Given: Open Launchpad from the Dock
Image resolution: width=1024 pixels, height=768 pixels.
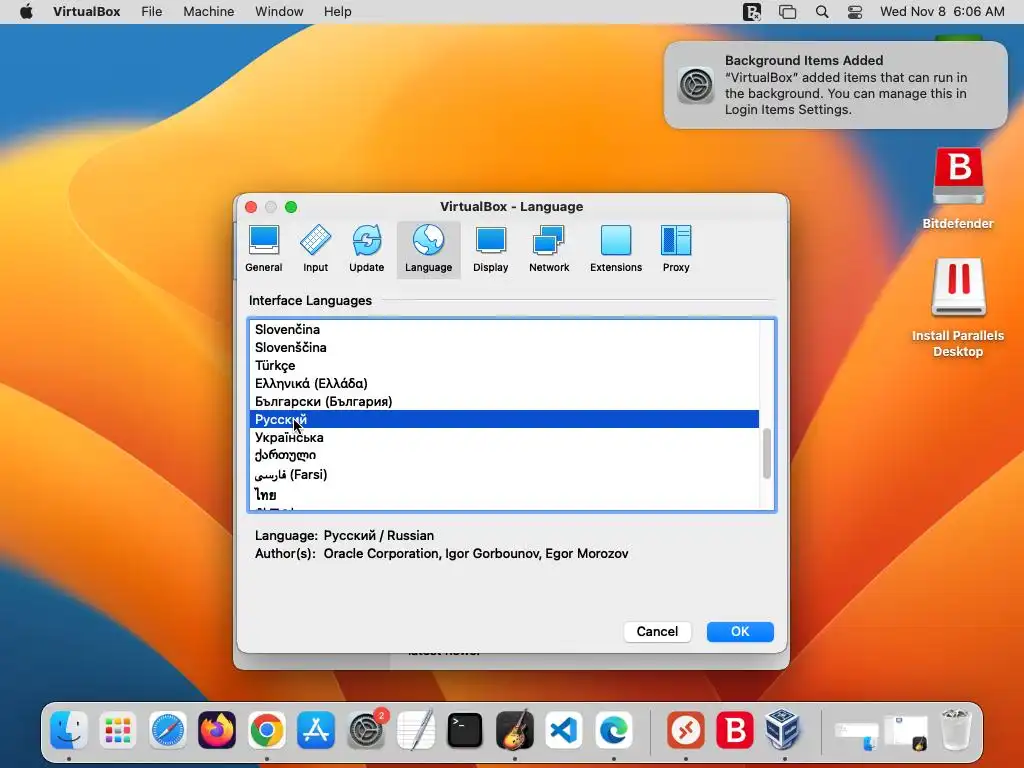Looking at the screenshot, I should [118, 729].
